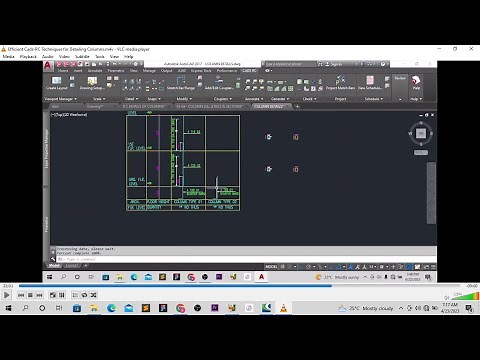
Task: Switch to the CADS RC ribbon tab
Action: point(249,71)
